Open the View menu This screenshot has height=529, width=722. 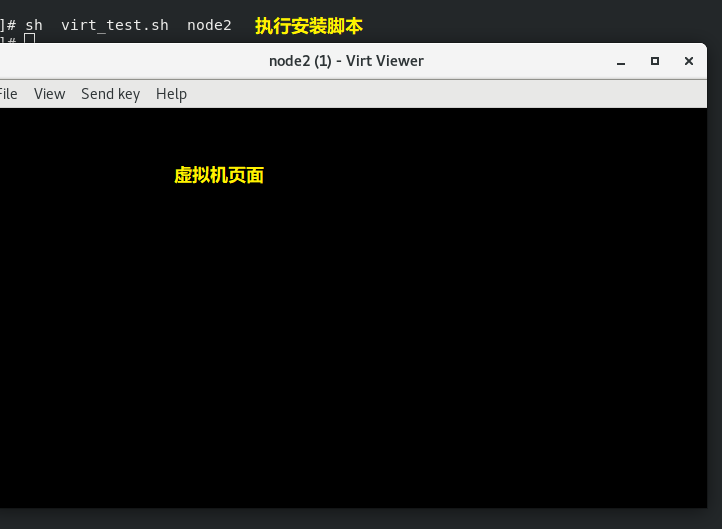tap(49, 94)
